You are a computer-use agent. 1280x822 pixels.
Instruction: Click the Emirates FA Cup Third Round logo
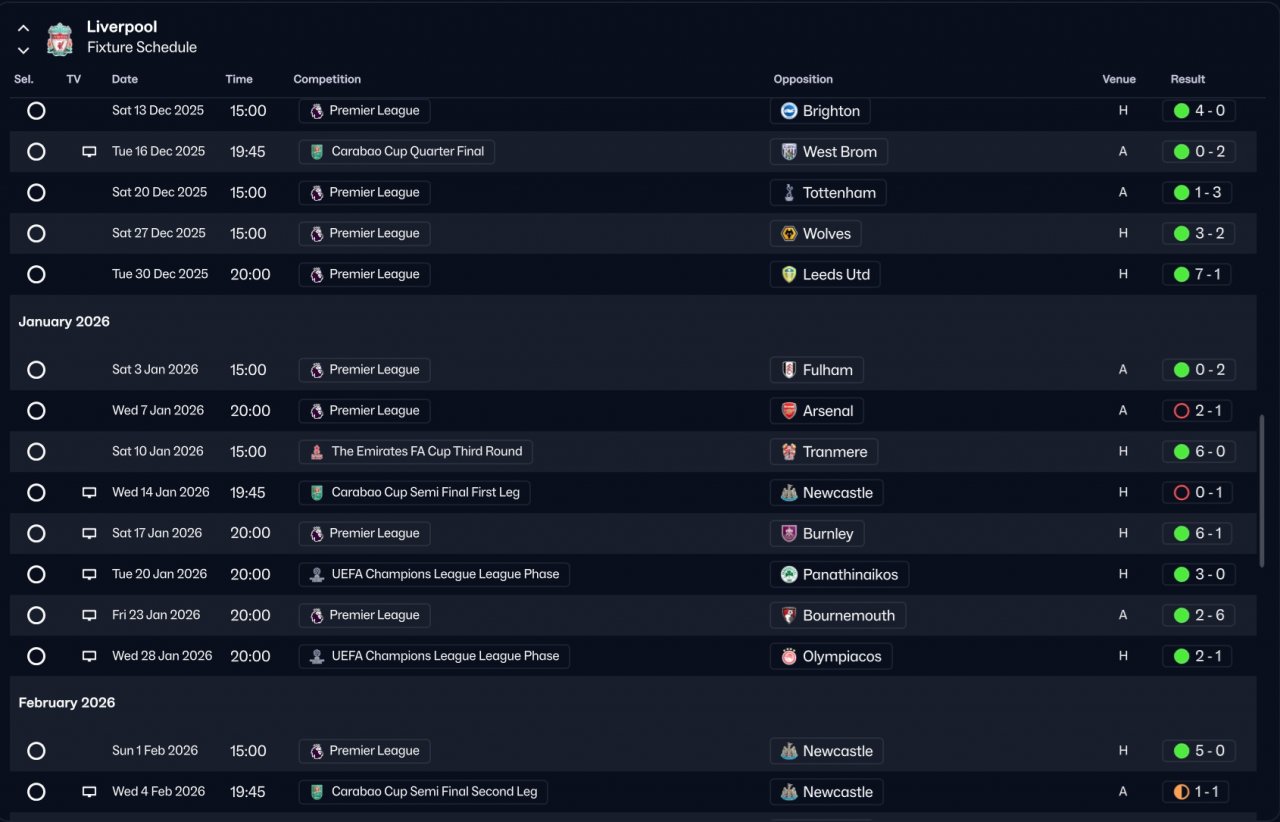tap(317, 452)
